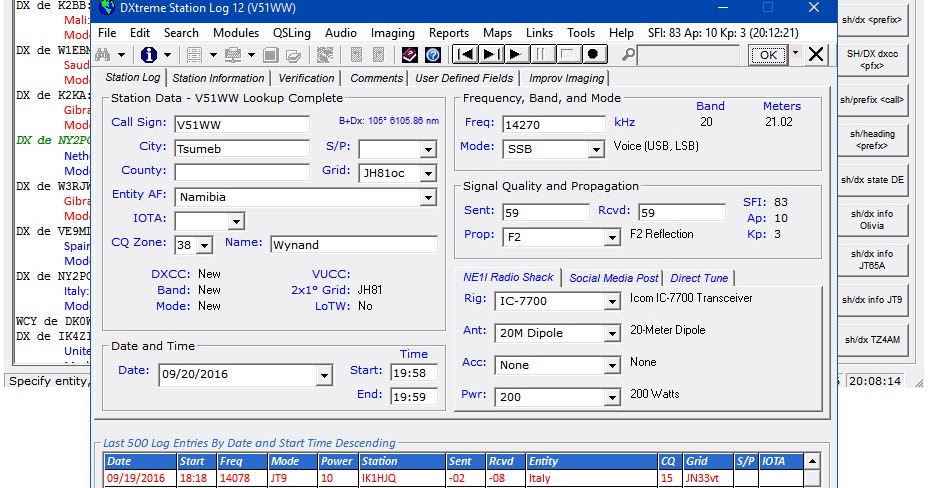This screenshot has height=488, width=928.
Task: Click the blue question mark help icon
Action: point(433,55)
